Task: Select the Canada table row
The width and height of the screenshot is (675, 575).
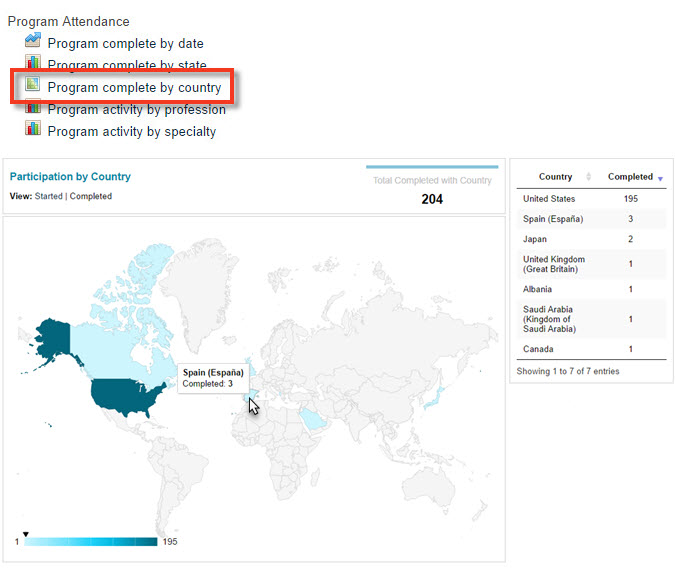Action: 591,349
